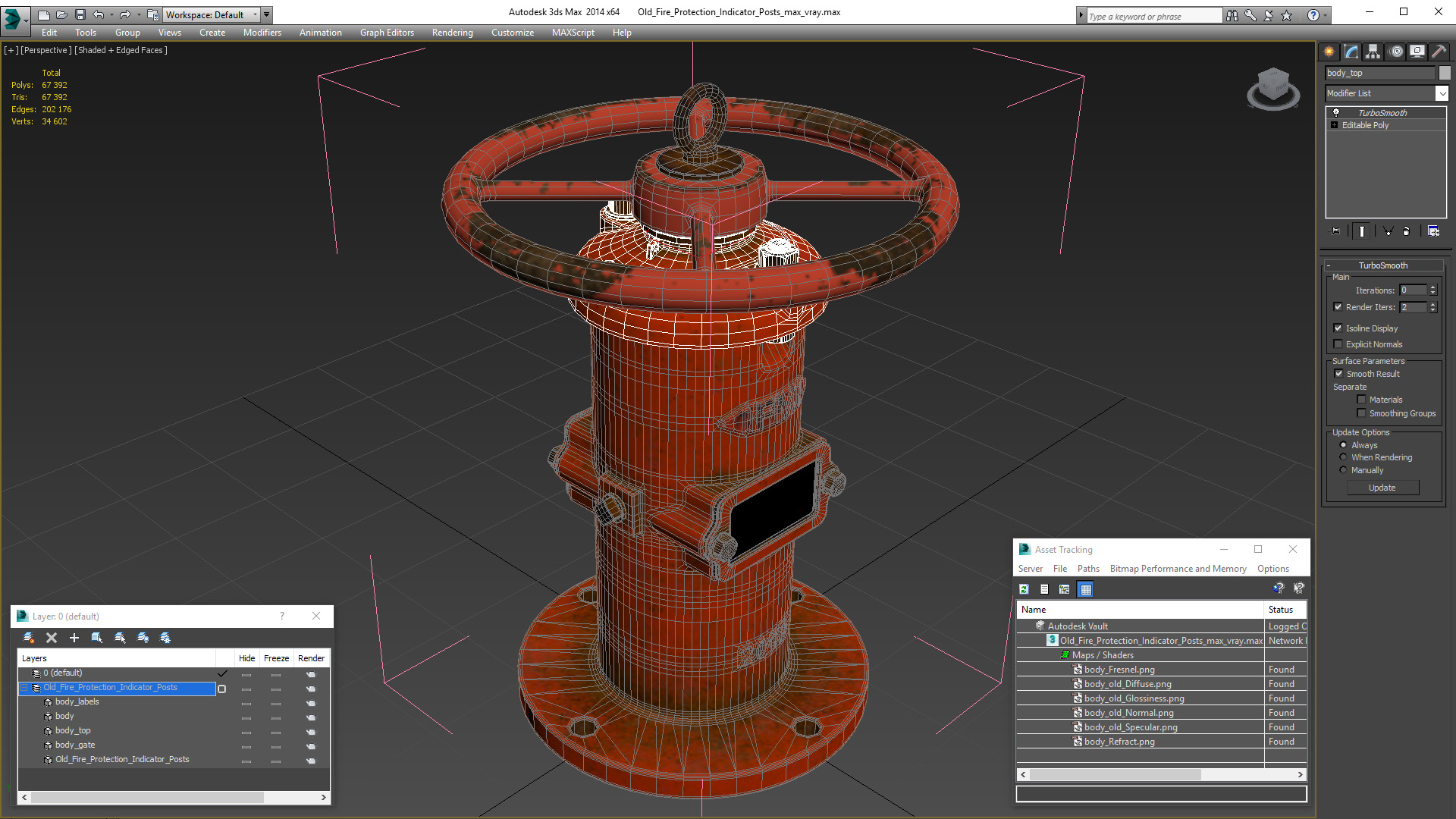Image resolution: width=1456 pixels, height=819 pixels.
Task: Click Delete layer X icon in Layer dialog
Action: (52, 638)
